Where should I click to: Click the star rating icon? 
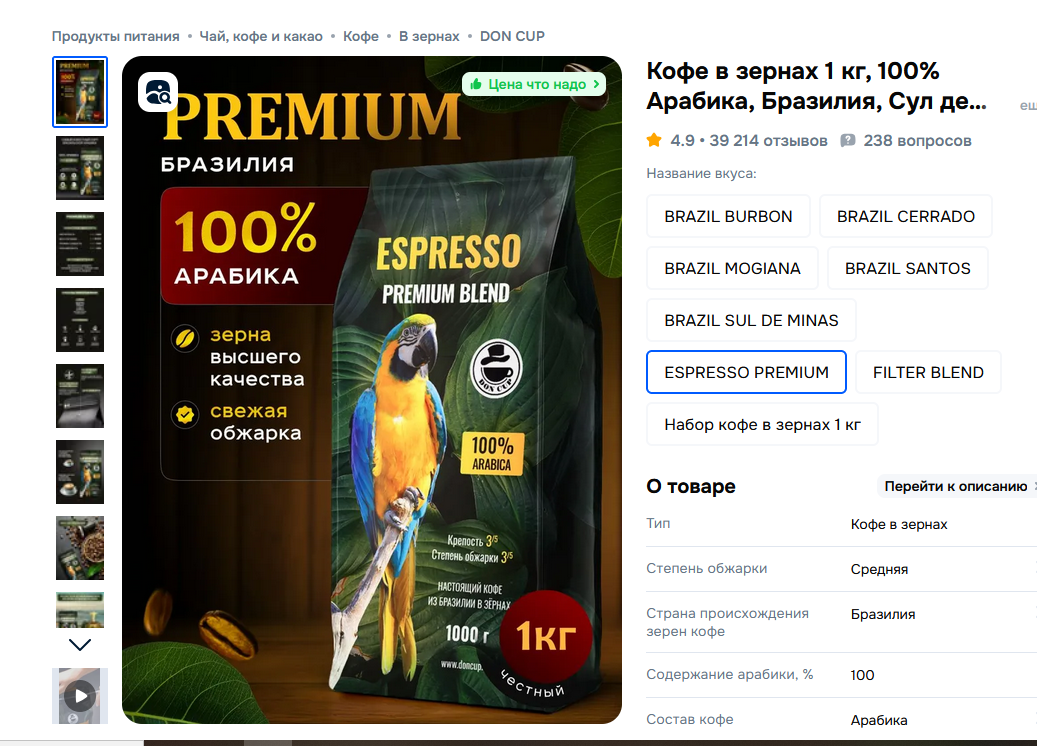[x=654, y=140]
